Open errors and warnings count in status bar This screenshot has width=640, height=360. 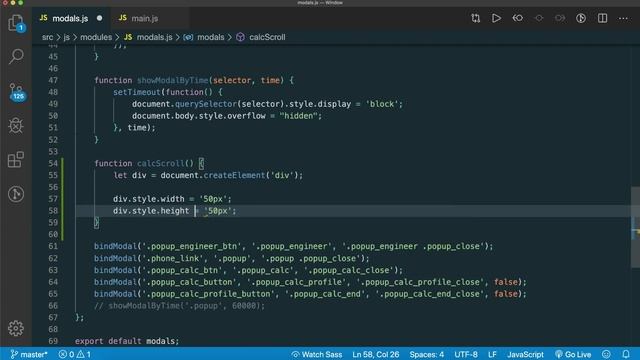75,354
